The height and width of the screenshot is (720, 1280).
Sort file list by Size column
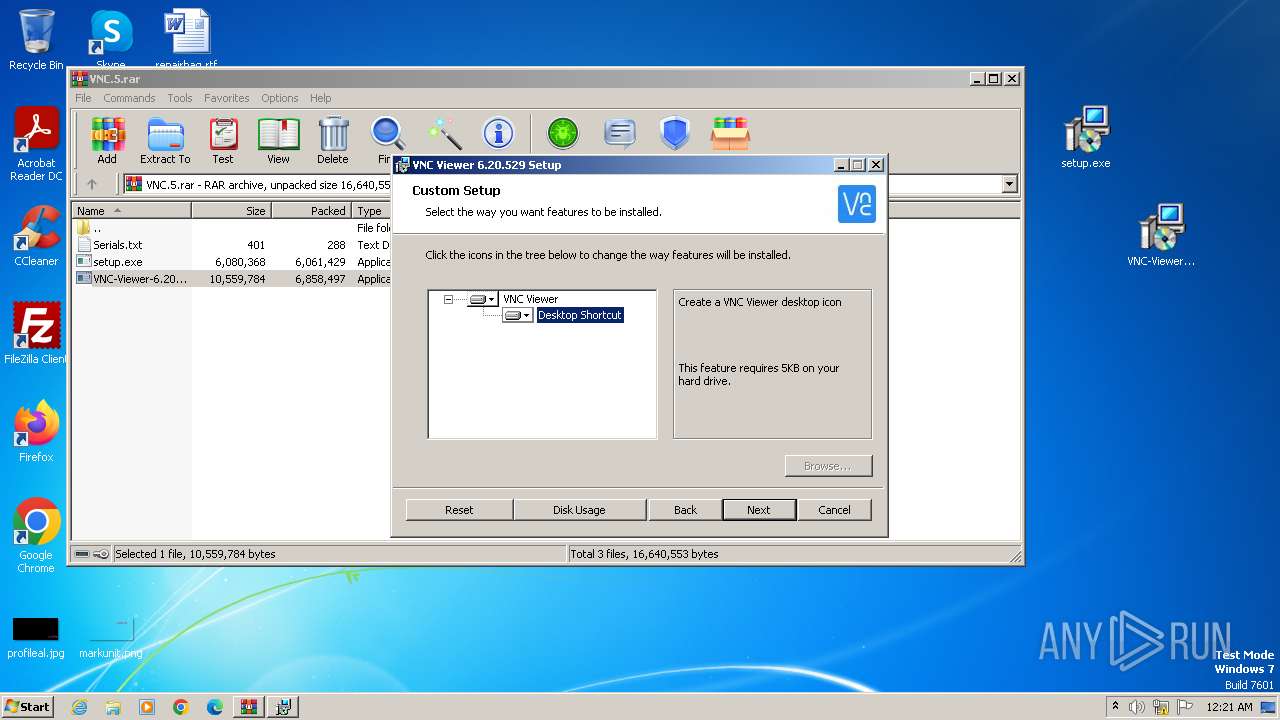tap(231, 211)
